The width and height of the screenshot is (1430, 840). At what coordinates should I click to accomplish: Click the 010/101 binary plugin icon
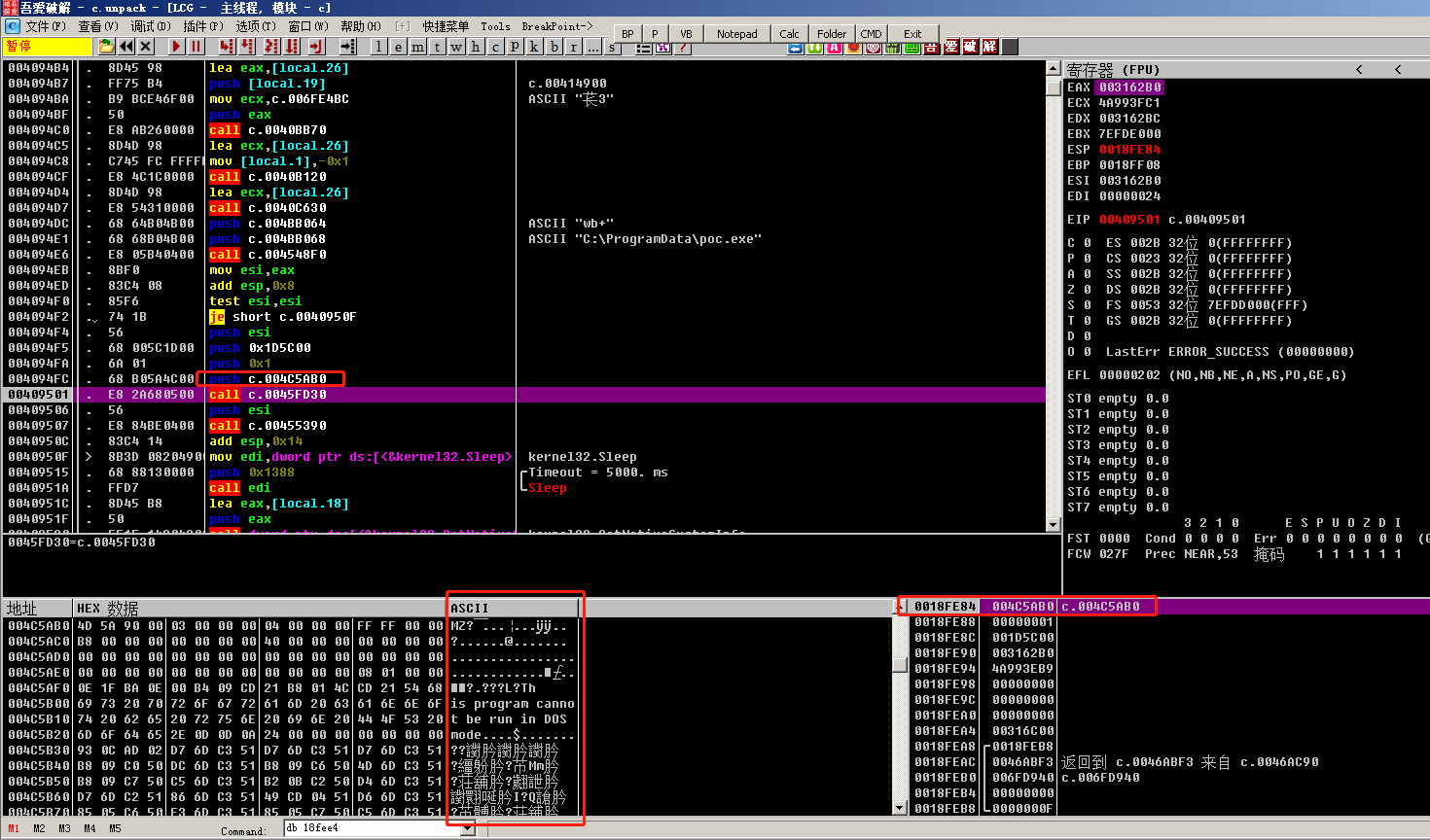tap(892, 48)
